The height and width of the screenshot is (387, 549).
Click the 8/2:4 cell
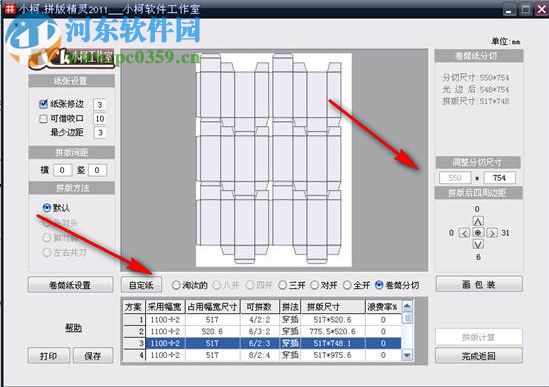click(x=259, y=355)
